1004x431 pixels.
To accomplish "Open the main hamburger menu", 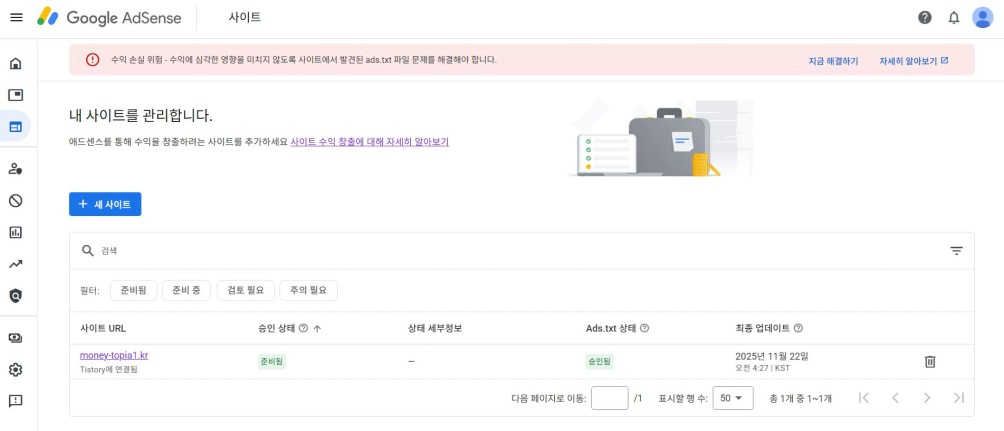I will click(16, 18).
